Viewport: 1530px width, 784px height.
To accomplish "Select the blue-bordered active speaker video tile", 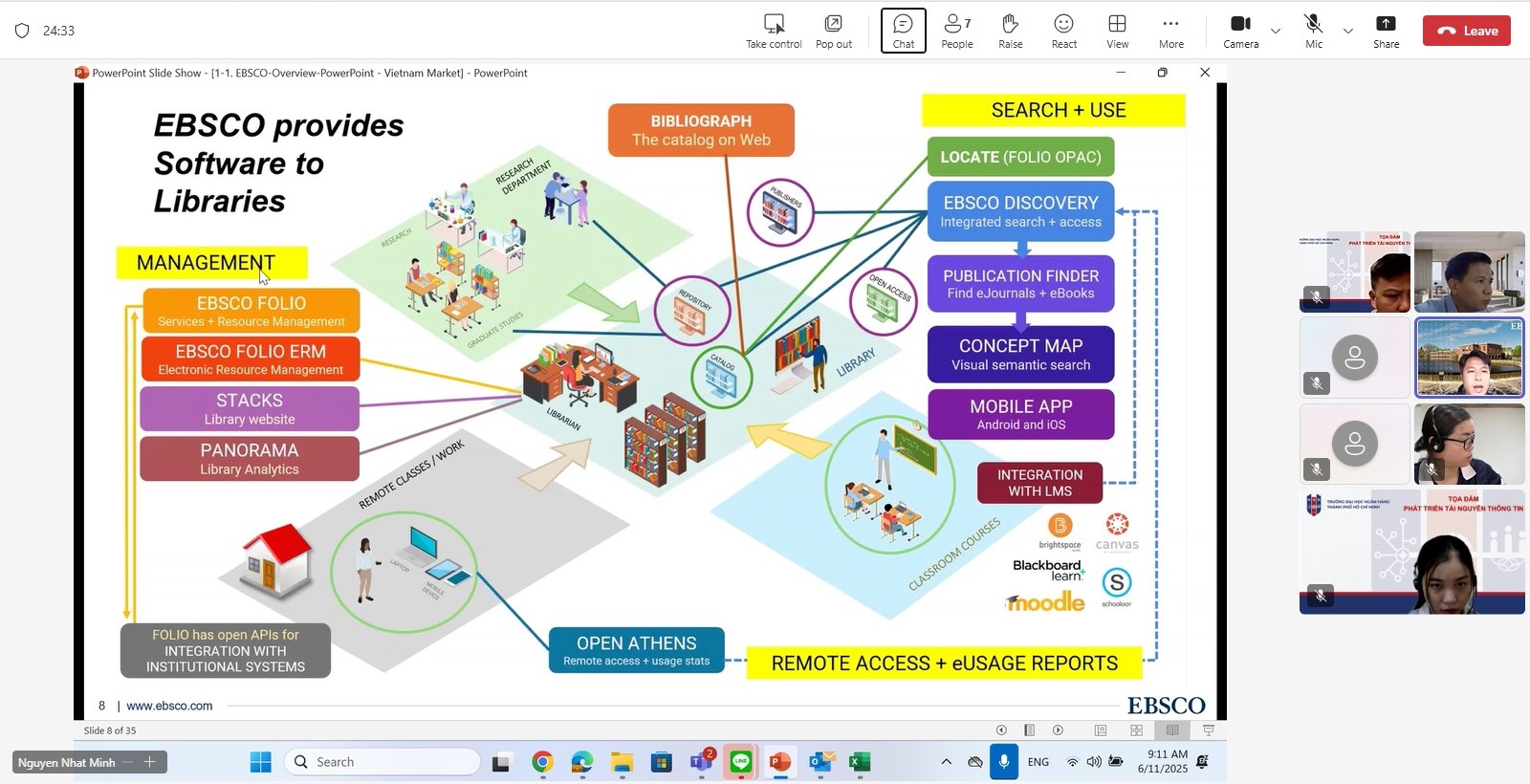I will click(x=1469, y=358).
